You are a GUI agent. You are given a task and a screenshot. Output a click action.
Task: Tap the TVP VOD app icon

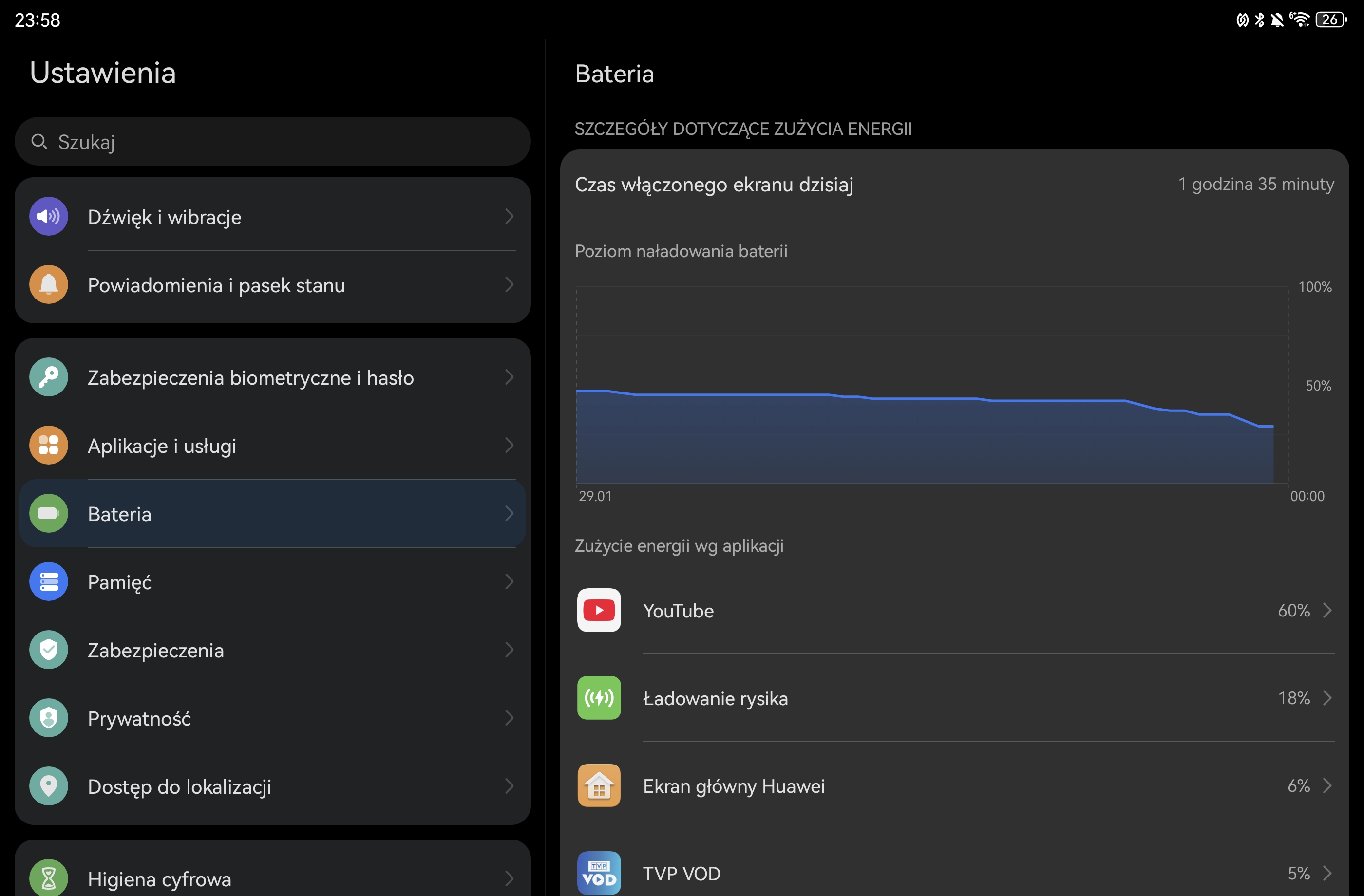pyautogui.click(x=599, y=873)
